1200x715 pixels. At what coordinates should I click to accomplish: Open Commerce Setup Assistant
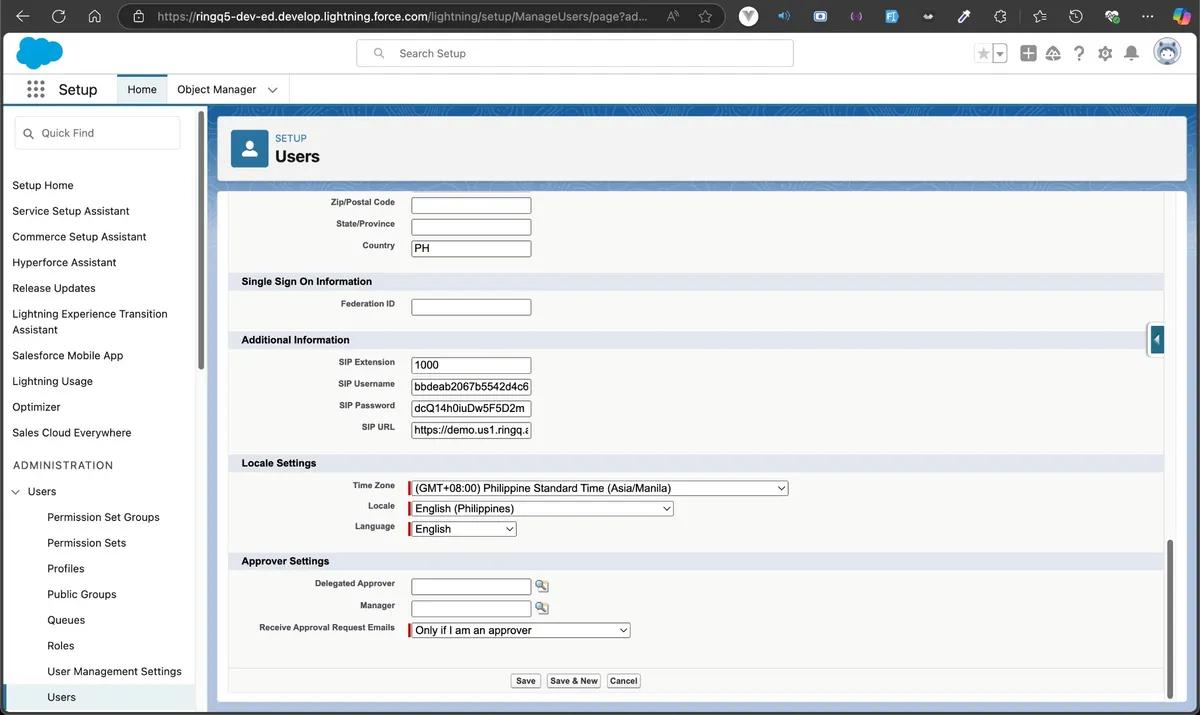click(x=79, y=237)
